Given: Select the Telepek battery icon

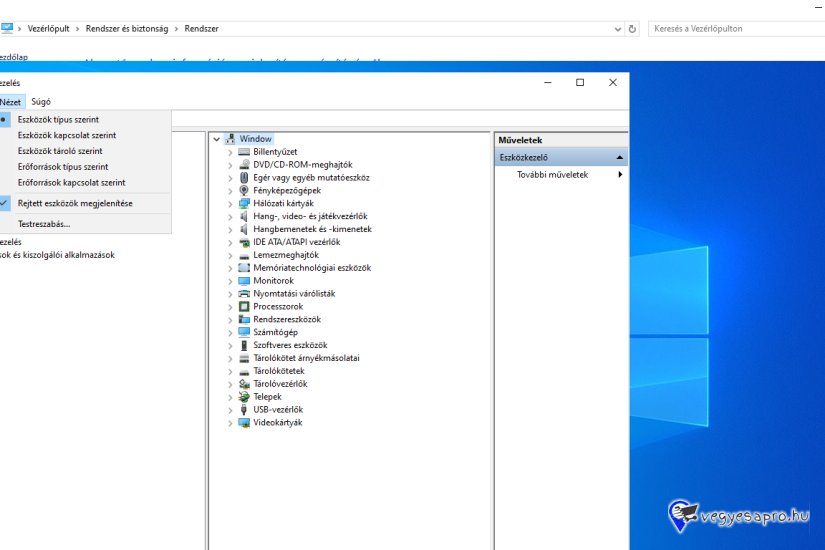Looking at the screenshot, I should pyautogui.click(x=244, y=397).
